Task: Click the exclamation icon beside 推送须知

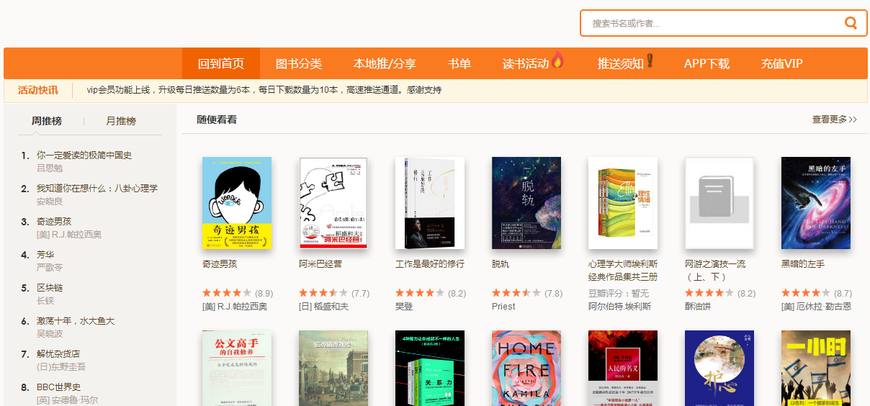Action: (x=650, y=61)
